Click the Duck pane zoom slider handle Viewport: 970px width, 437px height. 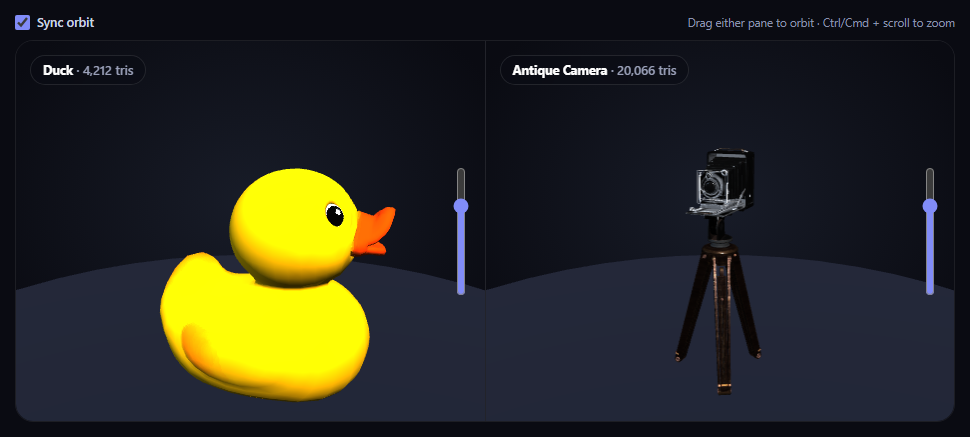click(x=461, y=206)
